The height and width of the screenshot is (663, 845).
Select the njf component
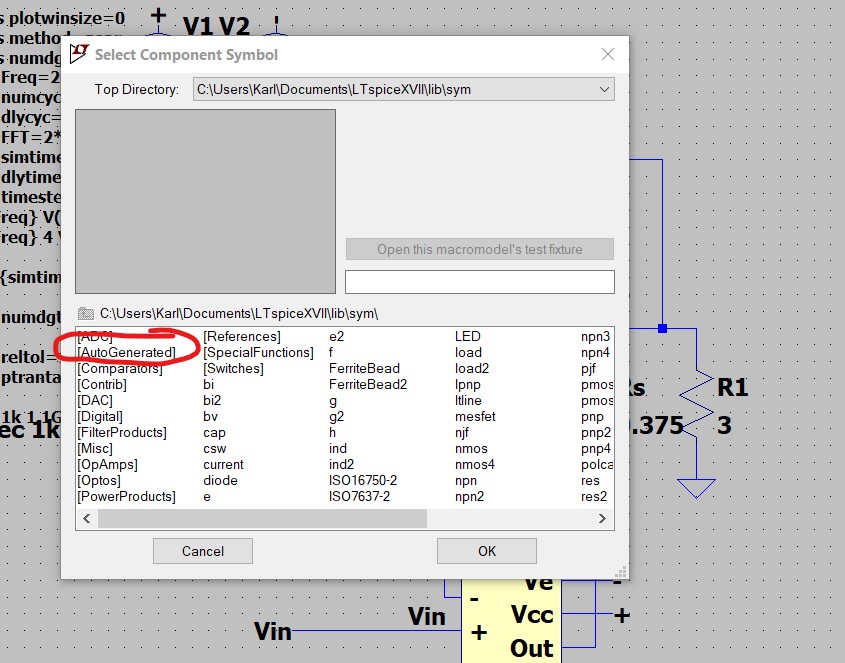(x=462, y=433)
